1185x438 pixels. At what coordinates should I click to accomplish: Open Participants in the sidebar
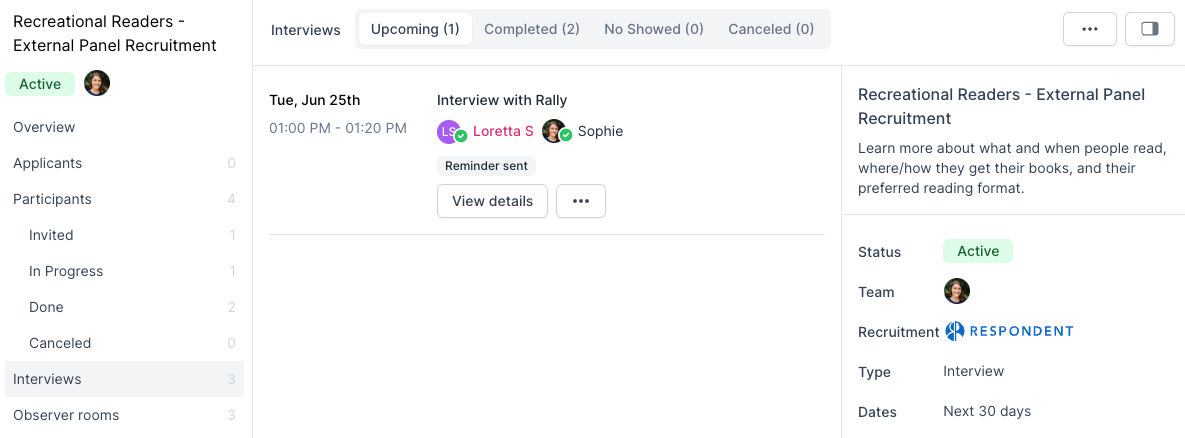(52, 199)
